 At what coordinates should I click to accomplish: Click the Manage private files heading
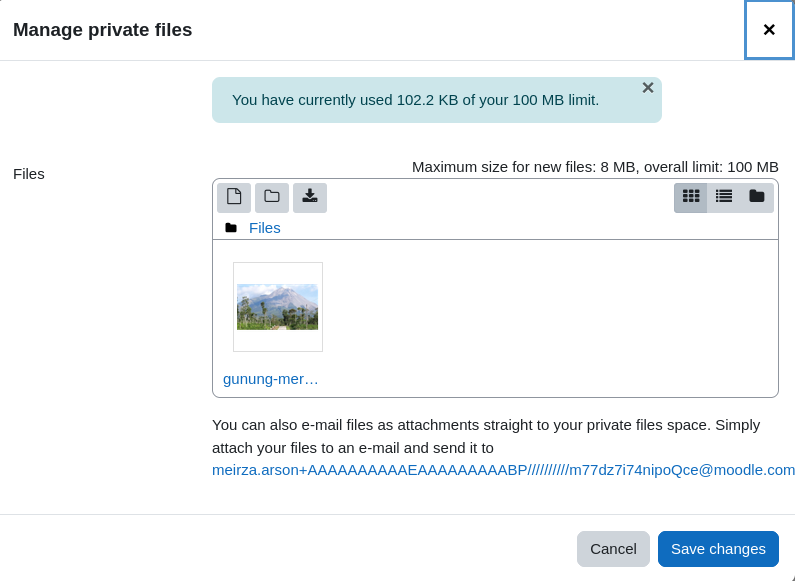coord(102,30)
